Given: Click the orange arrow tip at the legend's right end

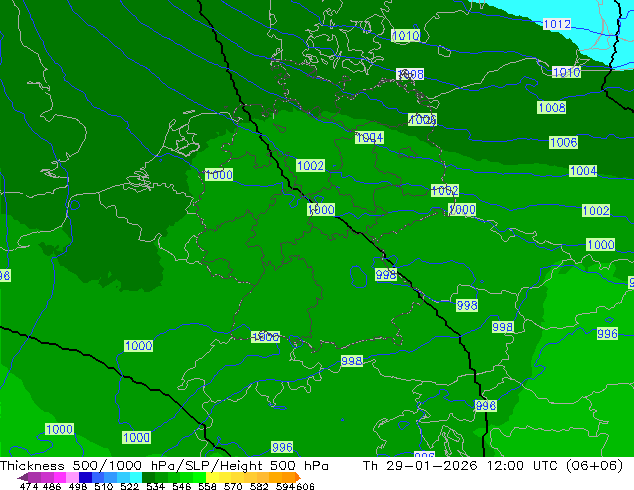Looking at the screenshot, I should pos(298,477).
